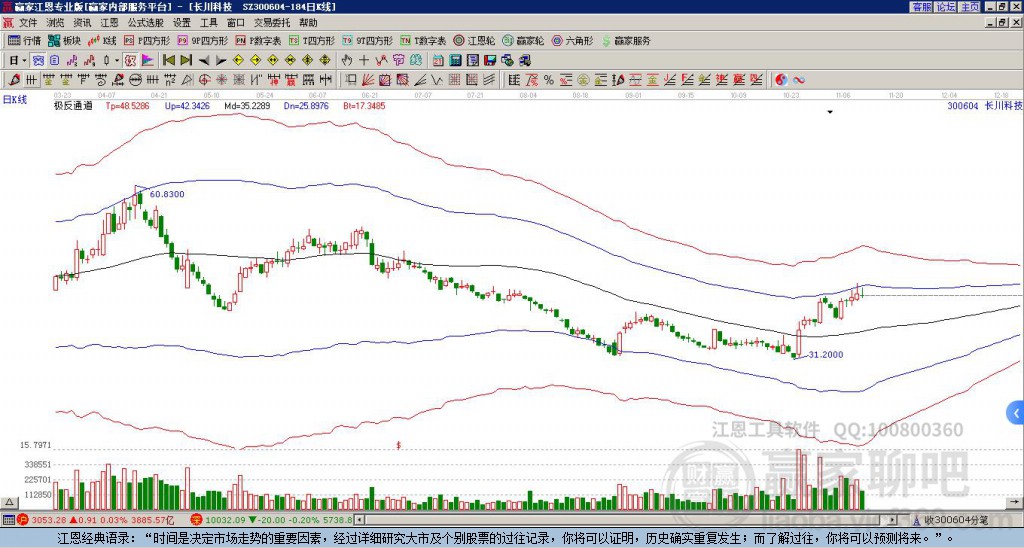
Task: Toggle the 权 price adjustment button
Action: tap(130, 60)
